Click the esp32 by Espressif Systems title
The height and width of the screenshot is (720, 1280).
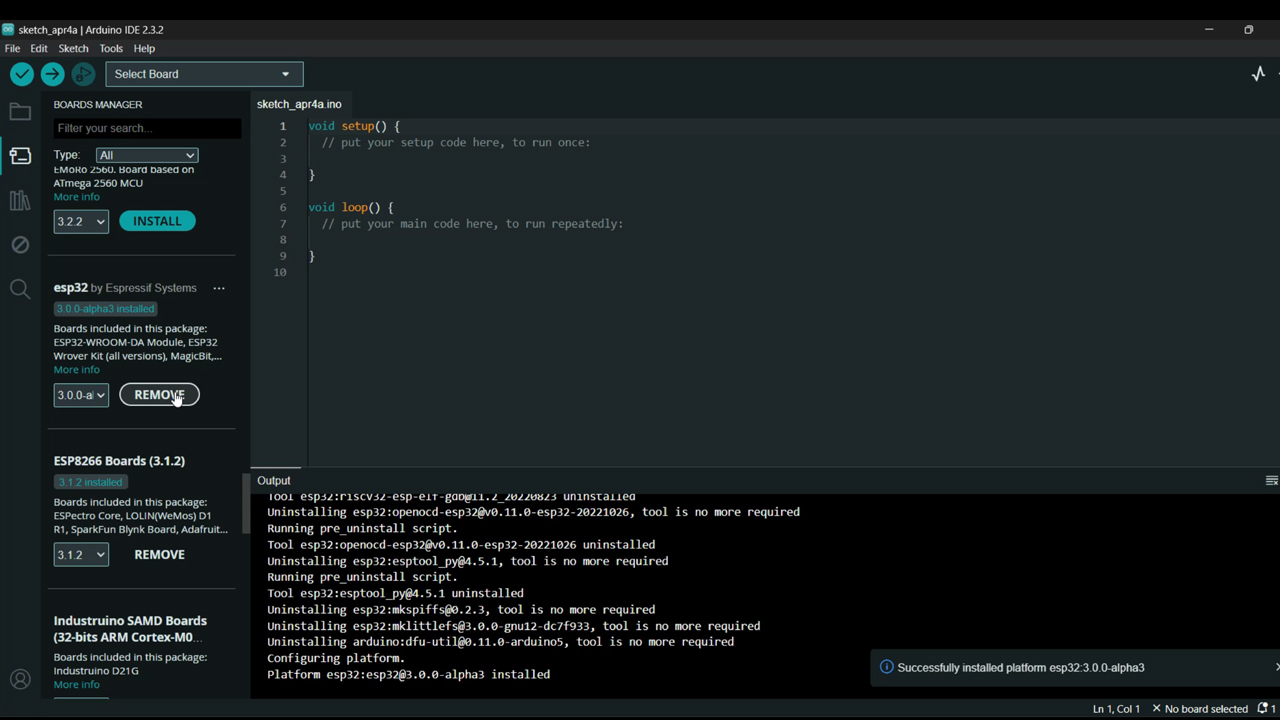pos(125,288)
